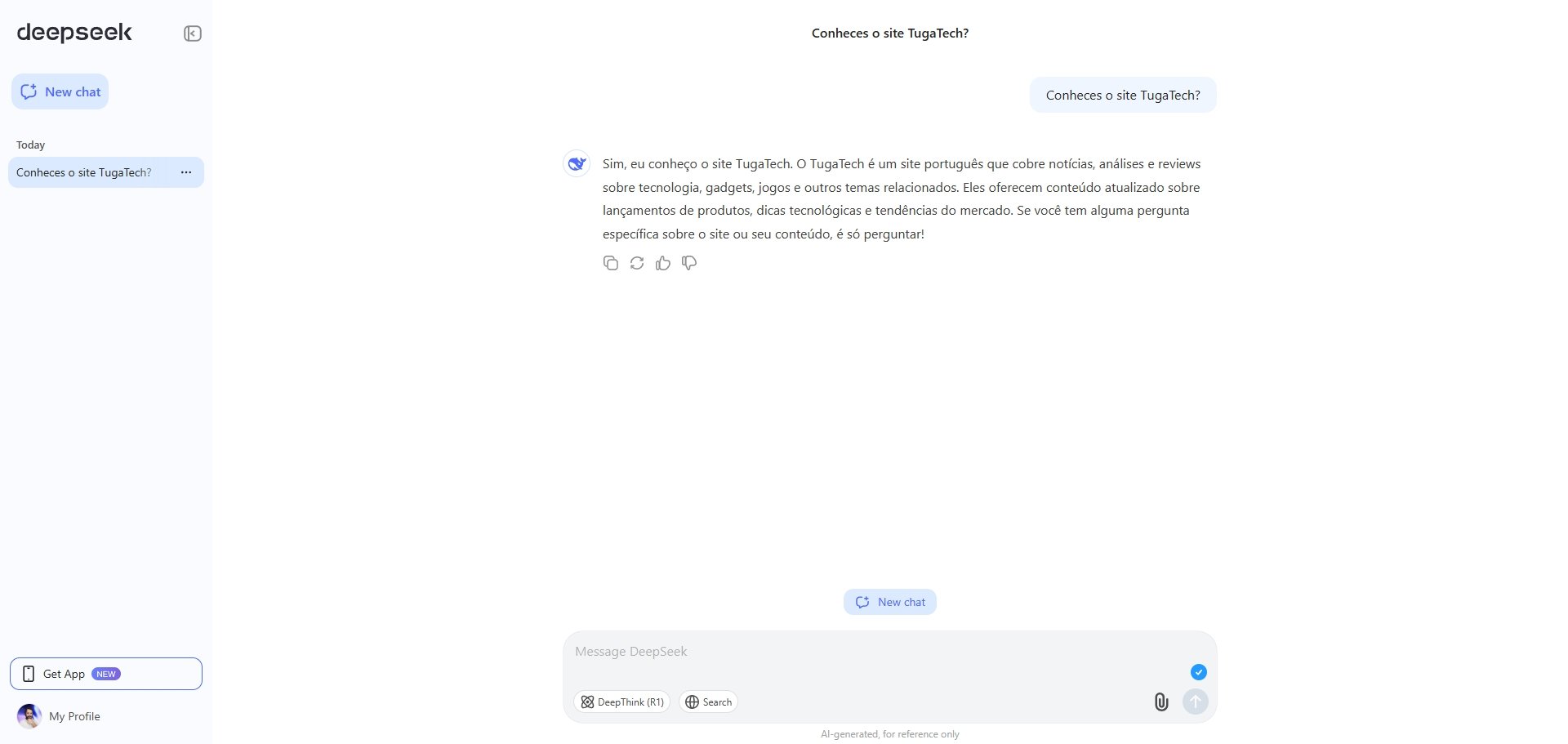Click the deepseek logo
The image size is (1568, 744).
point(74,33)
